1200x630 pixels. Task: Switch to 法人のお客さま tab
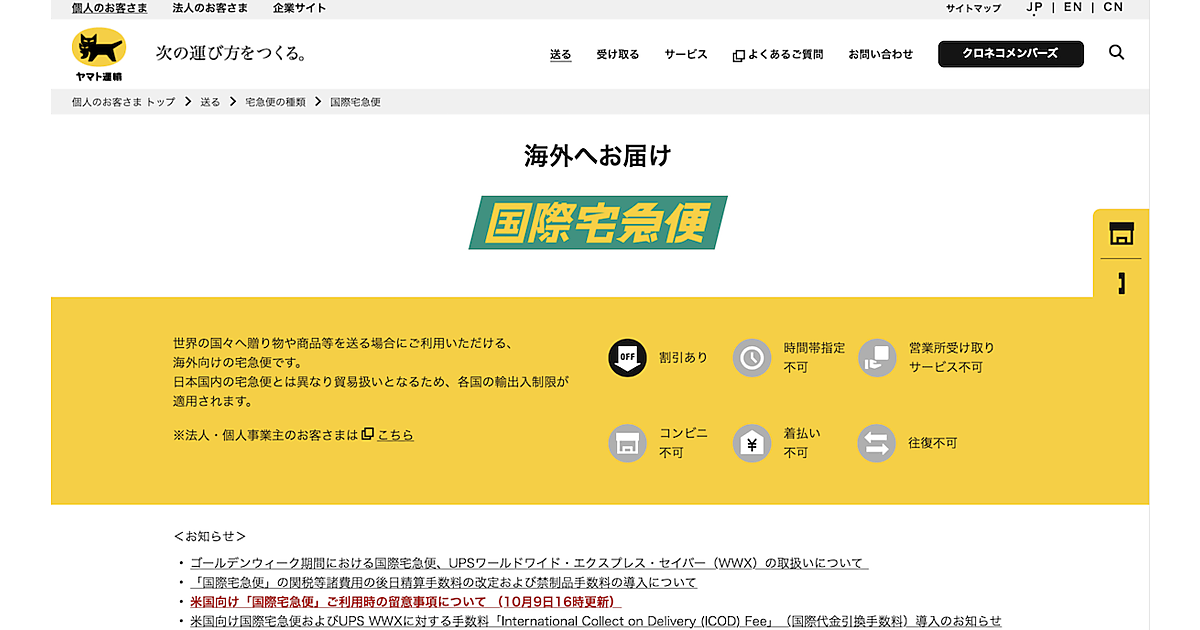[x=209, y=8]
